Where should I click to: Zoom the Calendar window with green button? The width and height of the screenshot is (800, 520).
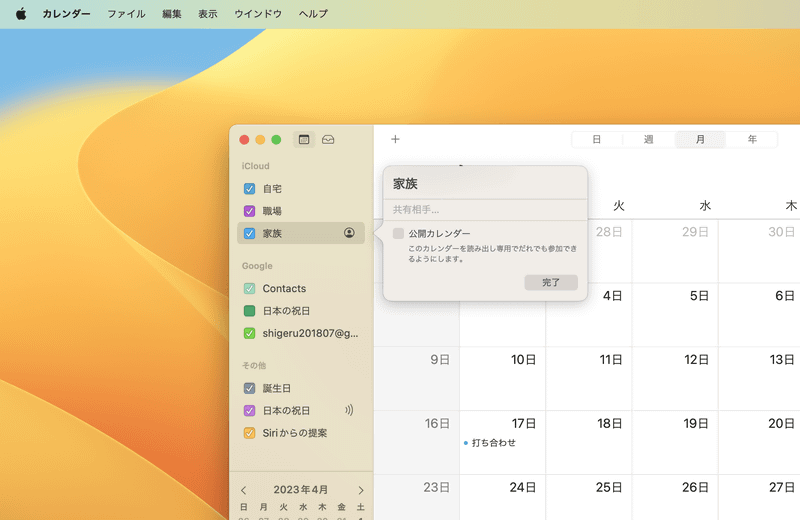coord(276,140)
